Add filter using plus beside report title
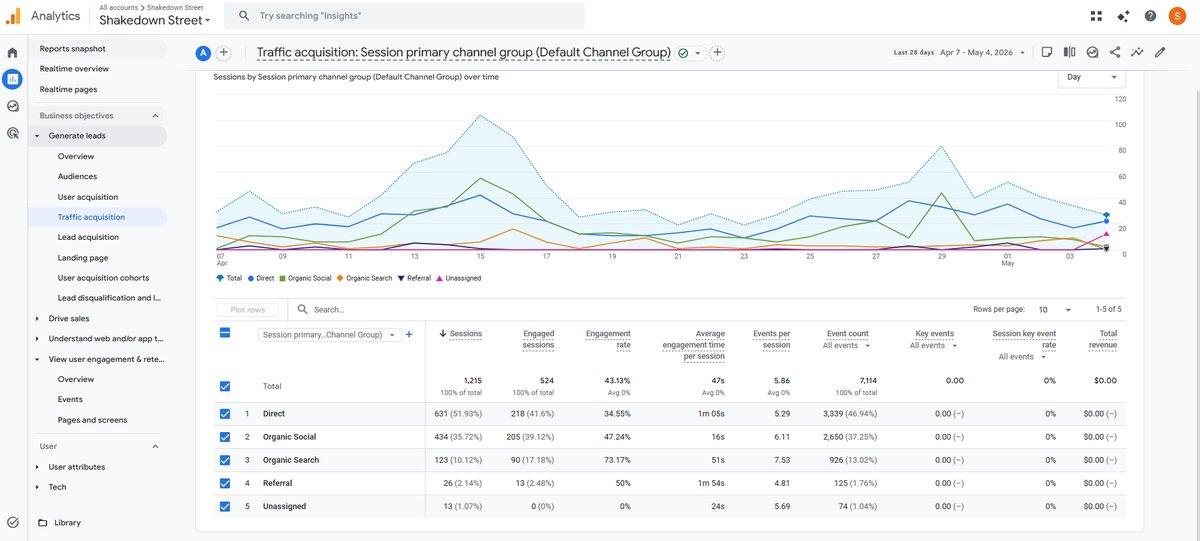 [717, 53]
